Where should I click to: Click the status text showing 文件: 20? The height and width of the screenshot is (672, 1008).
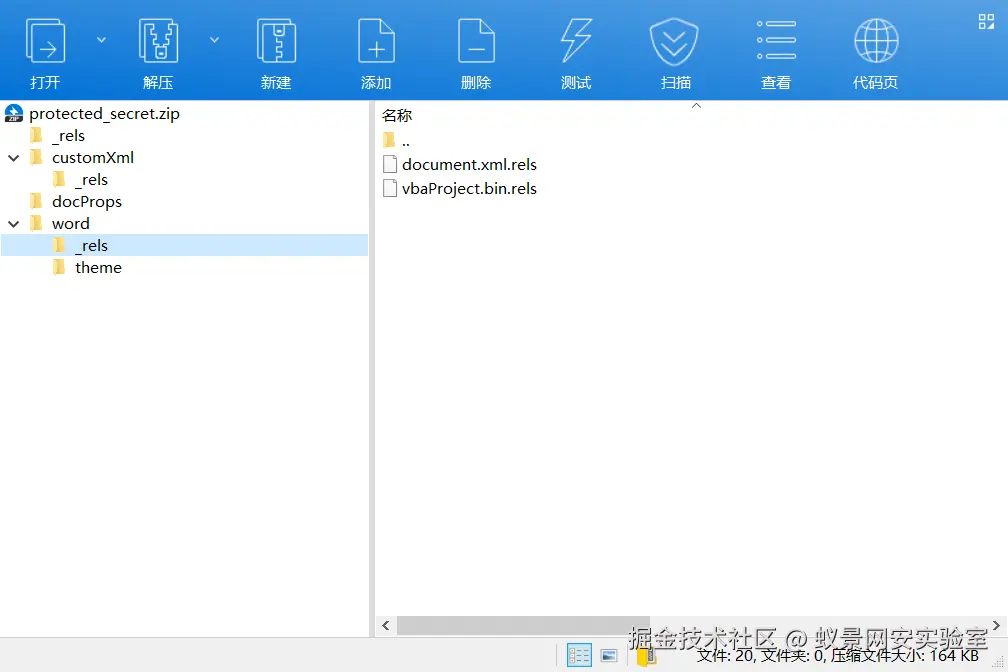pos(725,656)
